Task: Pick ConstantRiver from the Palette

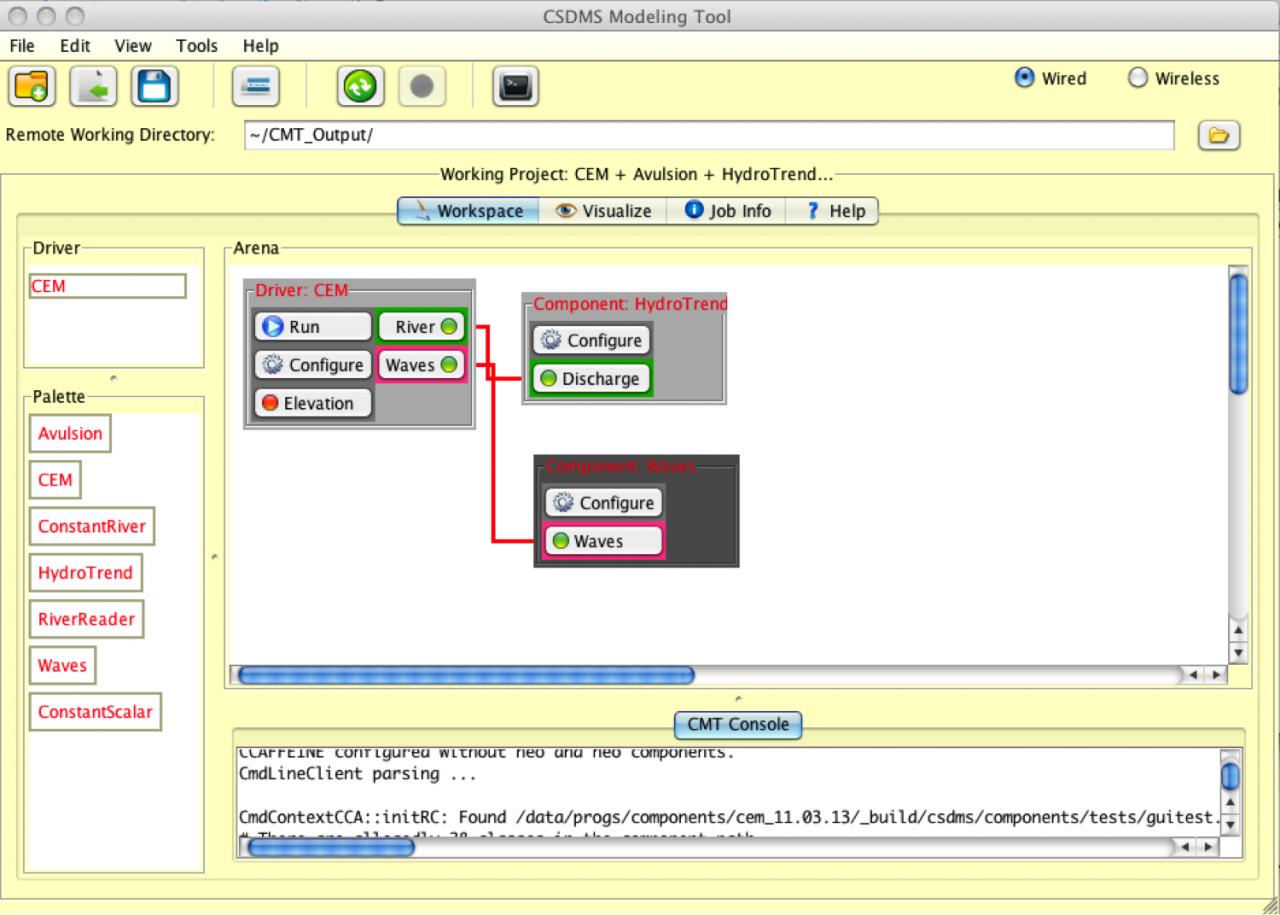Action: pyautogui.click(x=92, y=526)
